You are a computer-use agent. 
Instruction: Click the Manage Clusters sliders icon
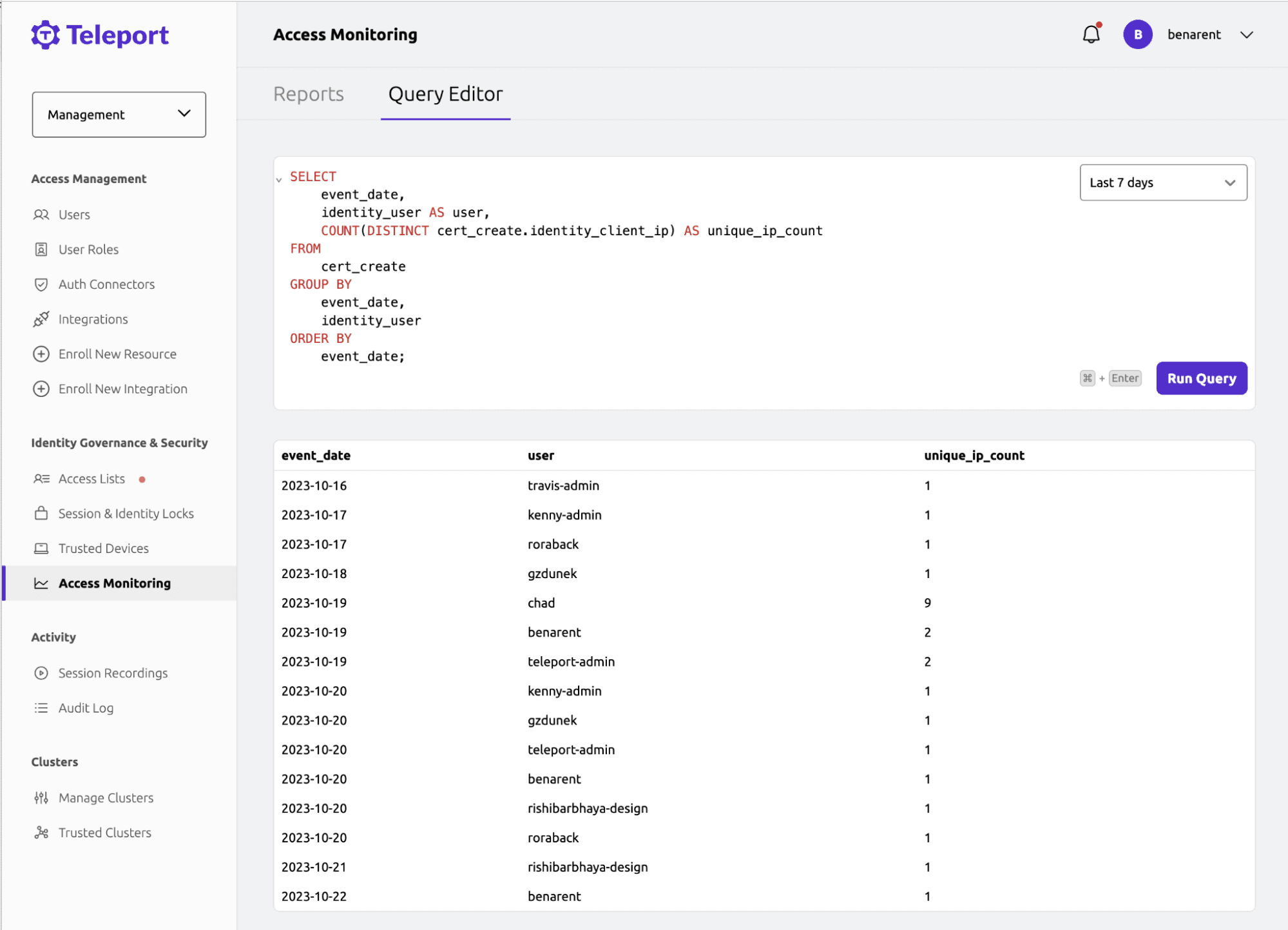(41, 798)
